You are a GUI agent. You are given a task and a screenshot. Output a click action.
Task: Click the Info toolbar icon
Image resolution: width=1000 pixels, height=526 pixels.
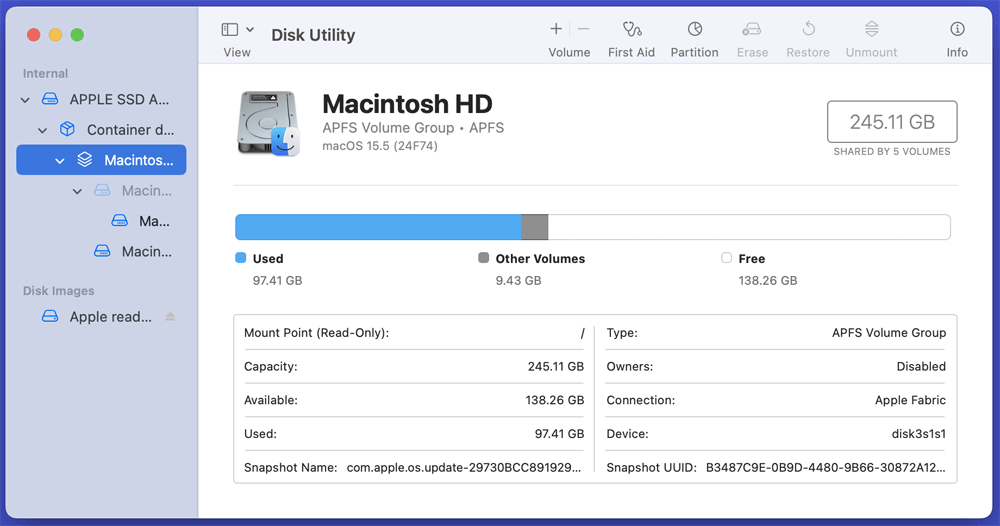(957, 30)
